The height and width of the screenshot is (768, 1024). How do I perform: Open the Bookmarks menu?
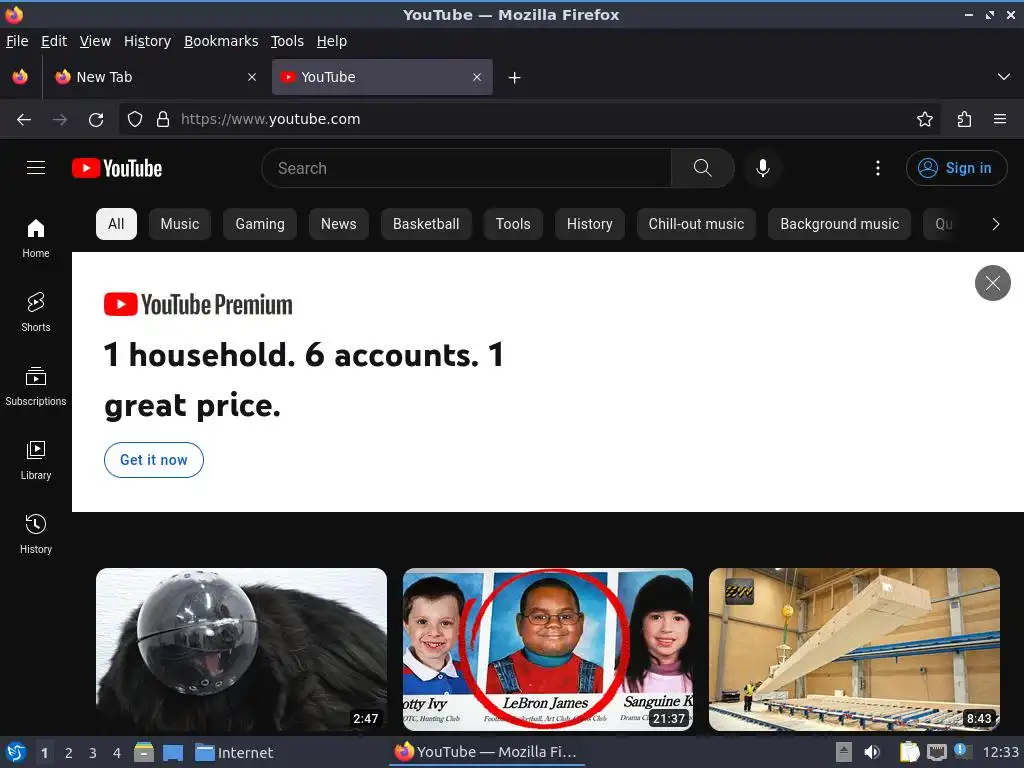pos(221,41)
